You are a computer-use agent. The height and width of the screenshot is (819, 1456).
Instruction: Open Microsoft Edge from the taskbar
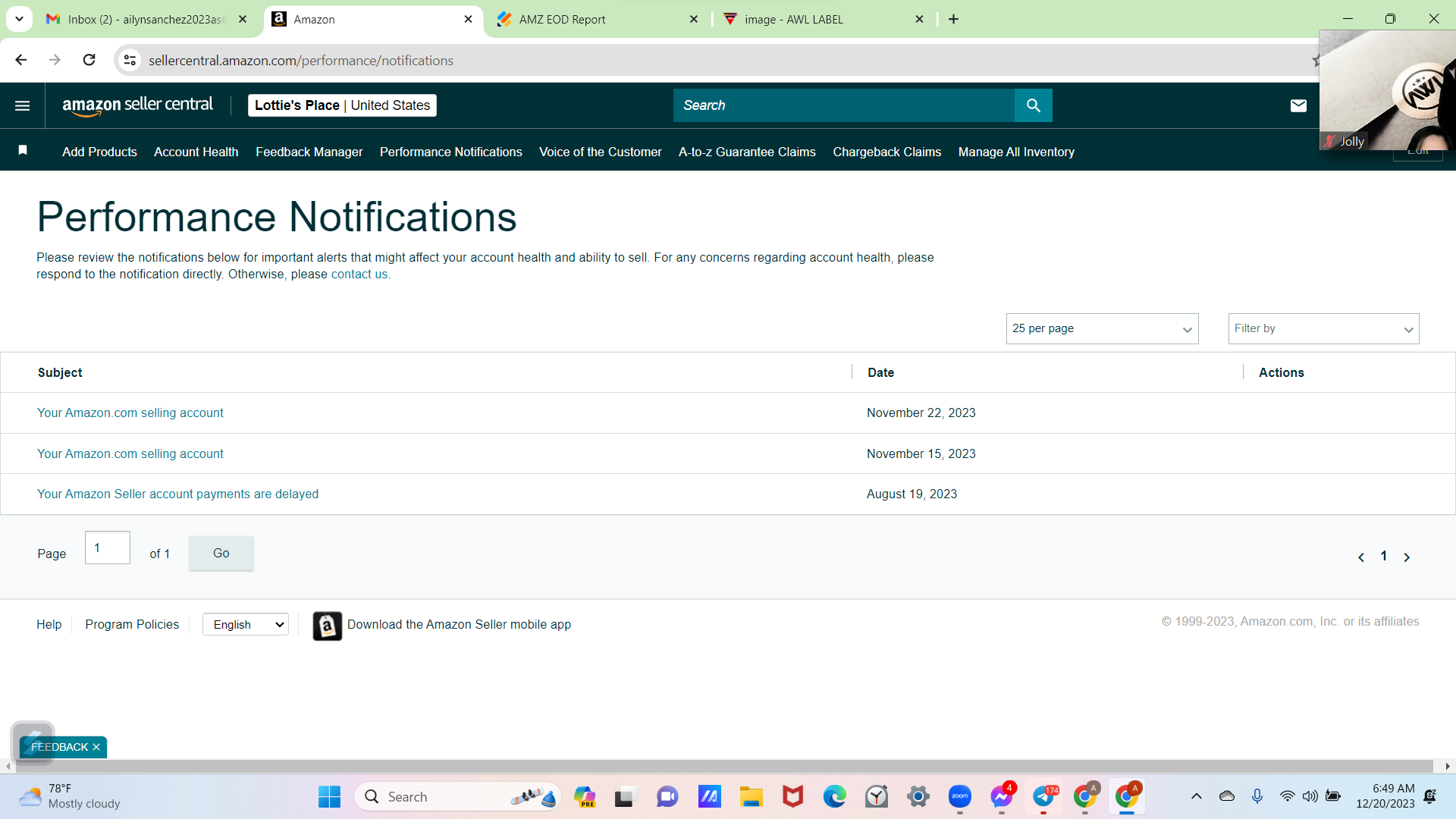pos(834,797)
